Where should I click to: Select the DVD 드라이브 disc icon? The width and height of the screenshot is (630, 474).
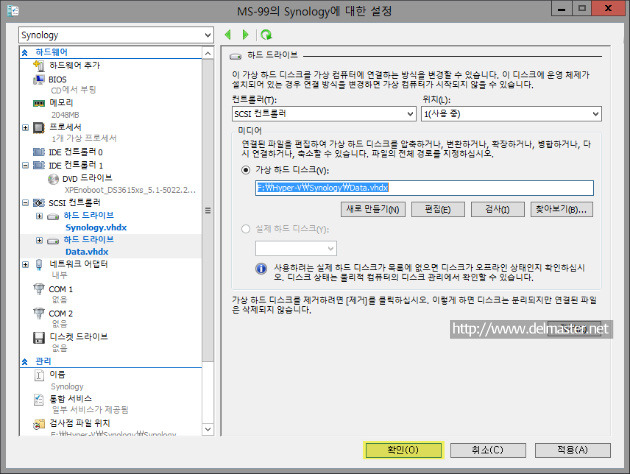[53, 179]
